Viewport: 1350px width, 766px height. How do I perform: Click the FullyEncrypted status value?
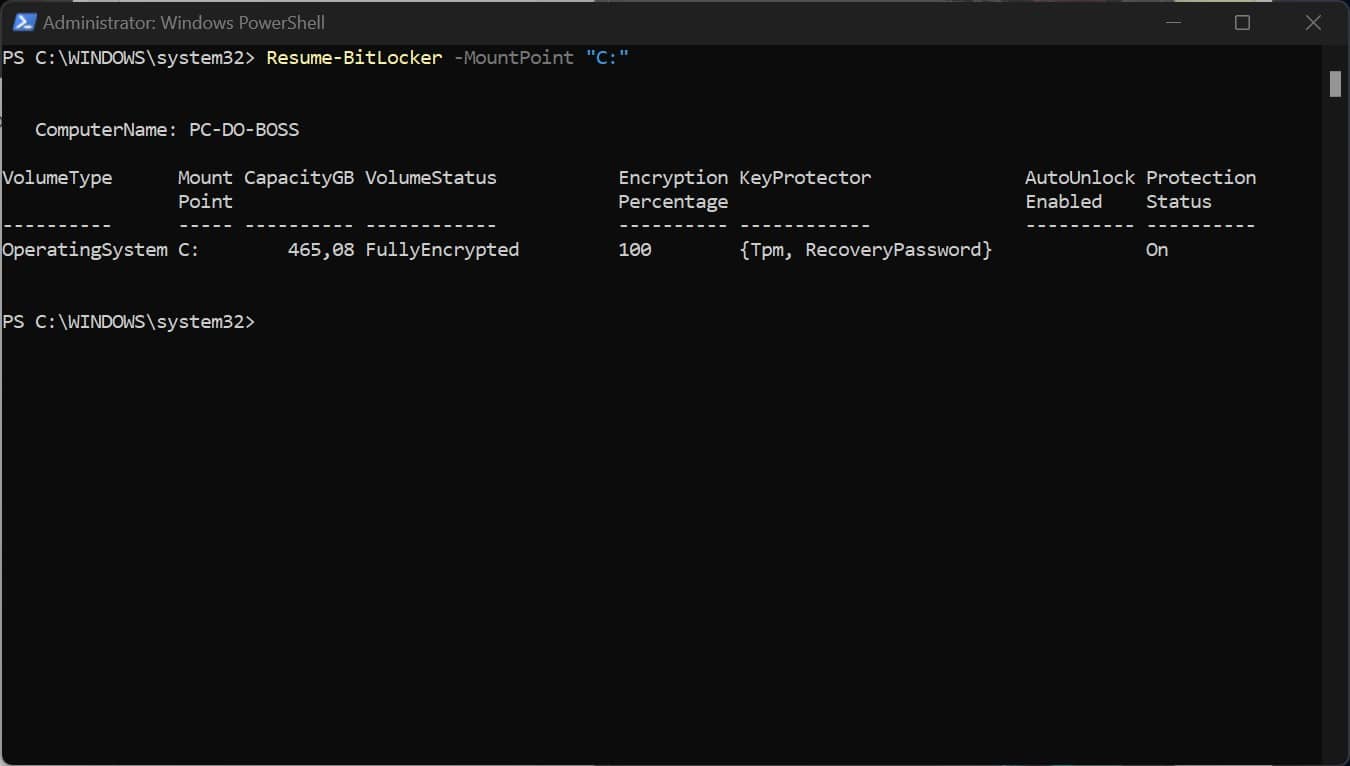click(x=442, y=250)
